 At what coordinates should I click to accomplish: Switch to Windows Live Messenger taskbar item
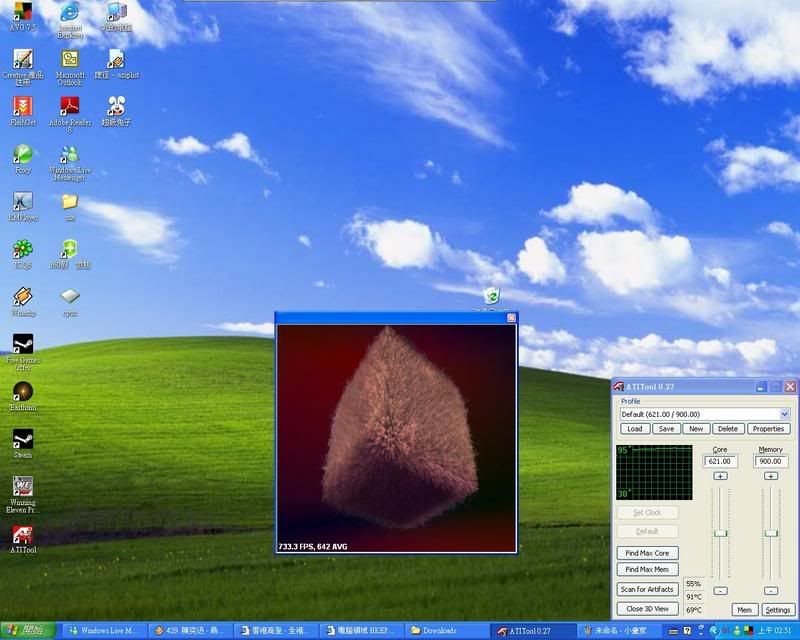tap(104, 630)
